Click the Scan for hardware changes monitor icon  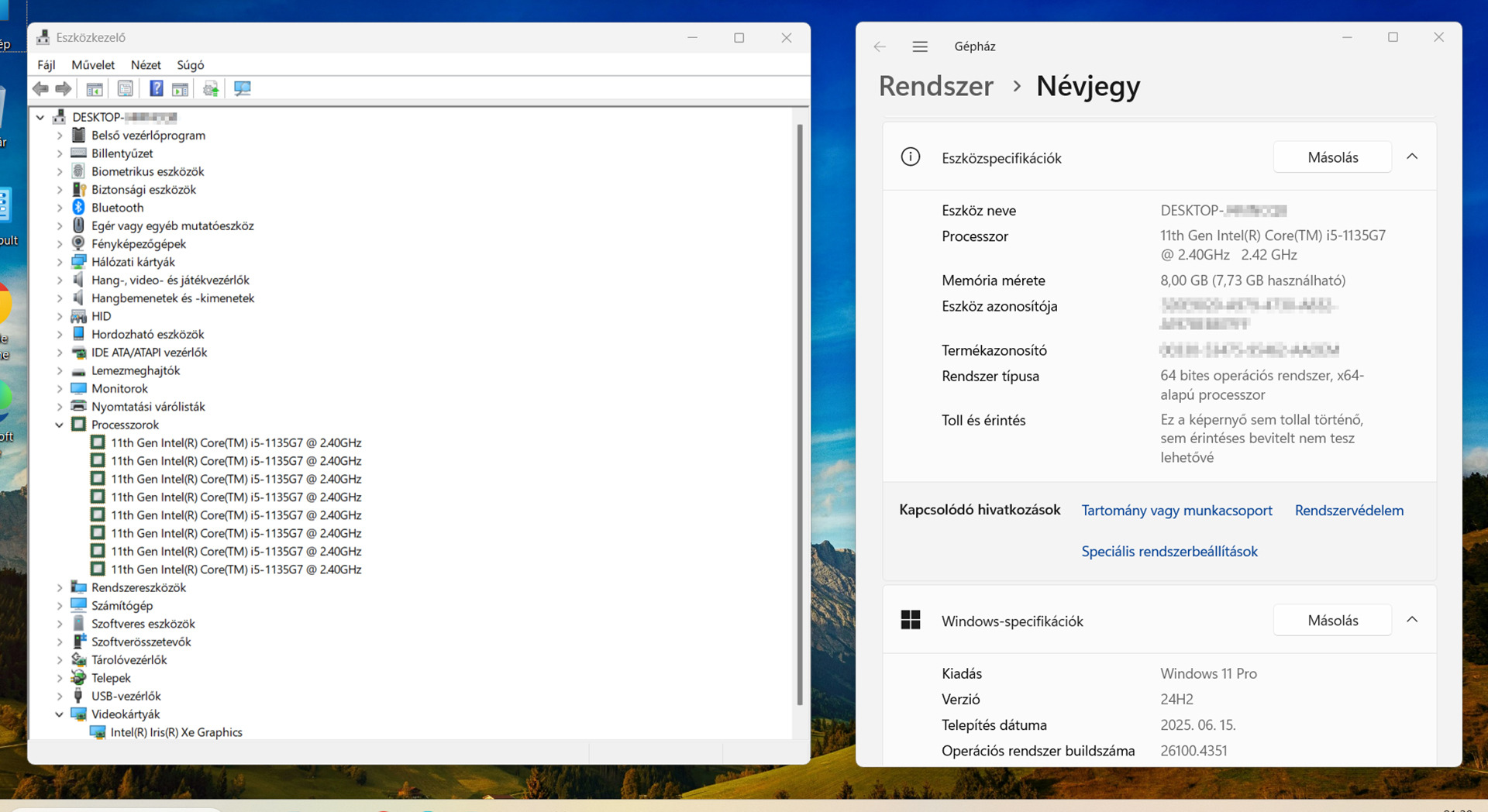tap(243, 89)
